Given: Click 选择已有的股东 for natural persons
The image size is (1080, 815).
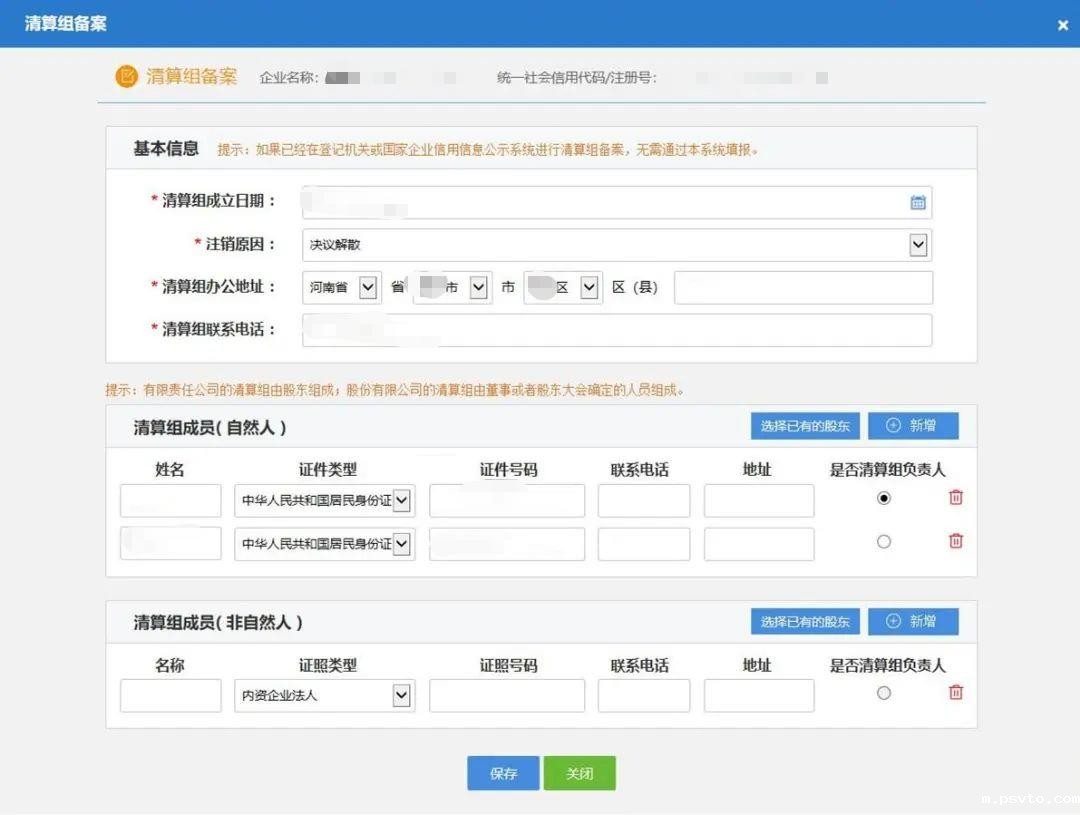Looking at the screenshot, I should [x=804, y=426].
